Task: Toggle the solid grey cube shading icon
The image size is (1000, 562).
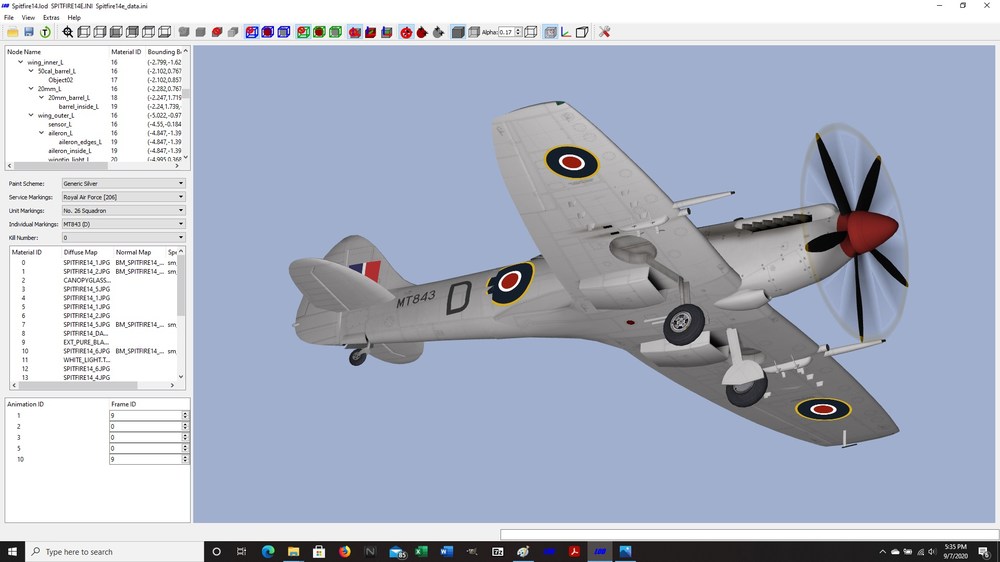Action: tap(458, 32)
